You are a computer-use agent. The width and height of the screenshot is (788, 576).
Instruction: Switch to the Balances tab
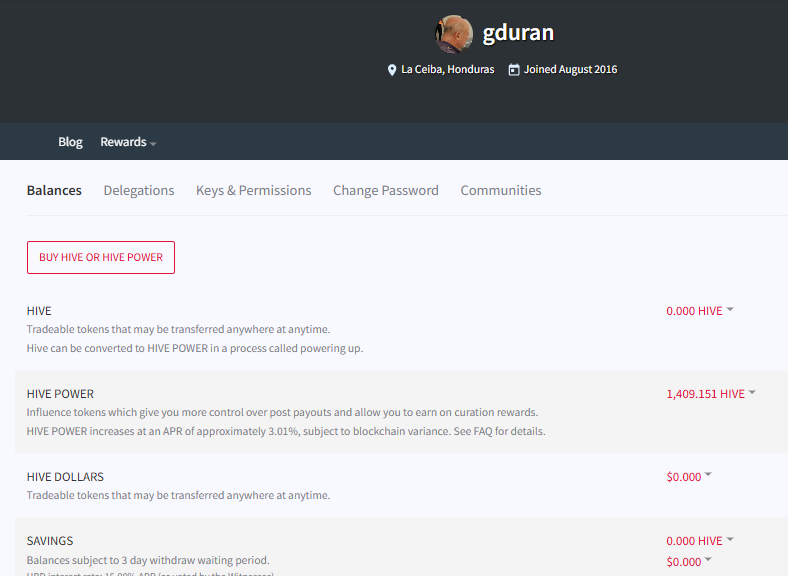click(54, 190)
